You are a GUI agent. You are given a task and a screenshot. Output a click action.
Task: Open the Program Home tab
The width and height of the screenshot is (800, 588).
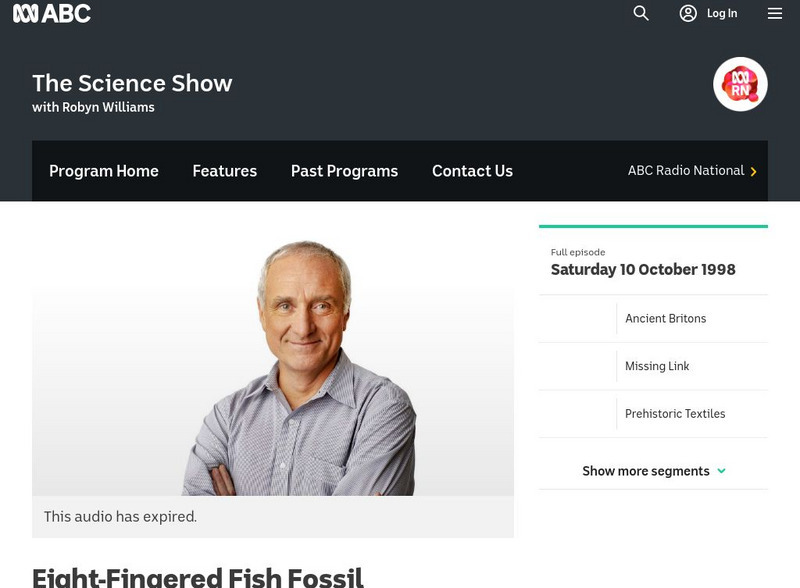point(104,171)
